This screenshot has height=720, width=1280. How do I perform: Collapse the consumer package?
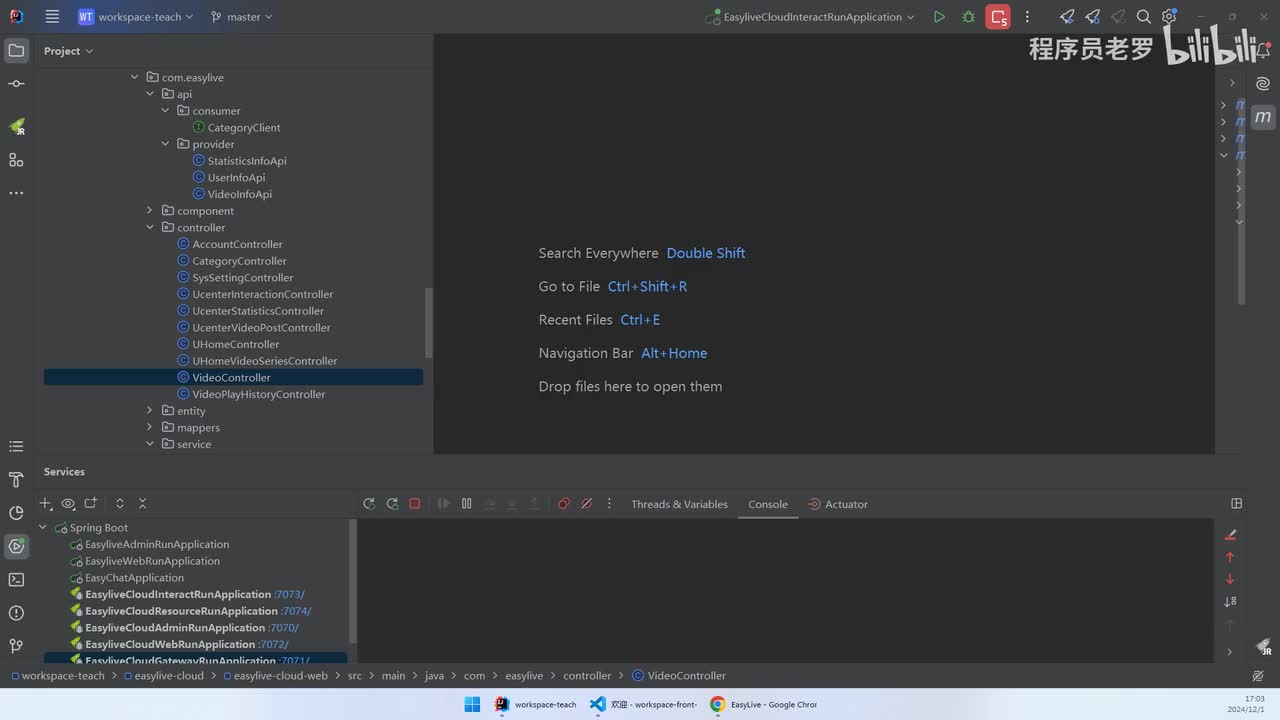166,111
